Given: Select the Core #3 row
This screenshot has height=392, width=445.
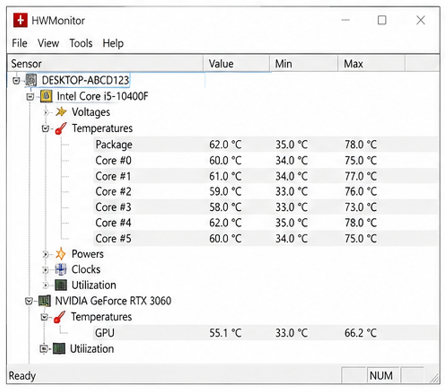Looking at the screenshot, I should coord(266,207).
